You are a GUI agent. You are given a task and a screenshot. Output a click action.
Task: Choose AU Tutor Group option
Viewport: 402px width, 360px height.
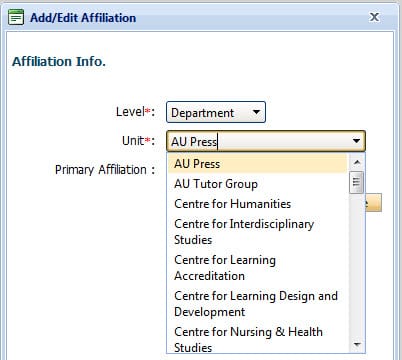[x=257, y=184]
